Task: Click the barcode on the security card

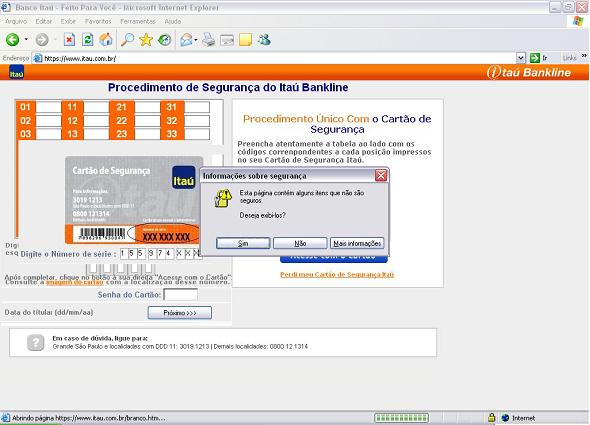Action: [102, 234]
